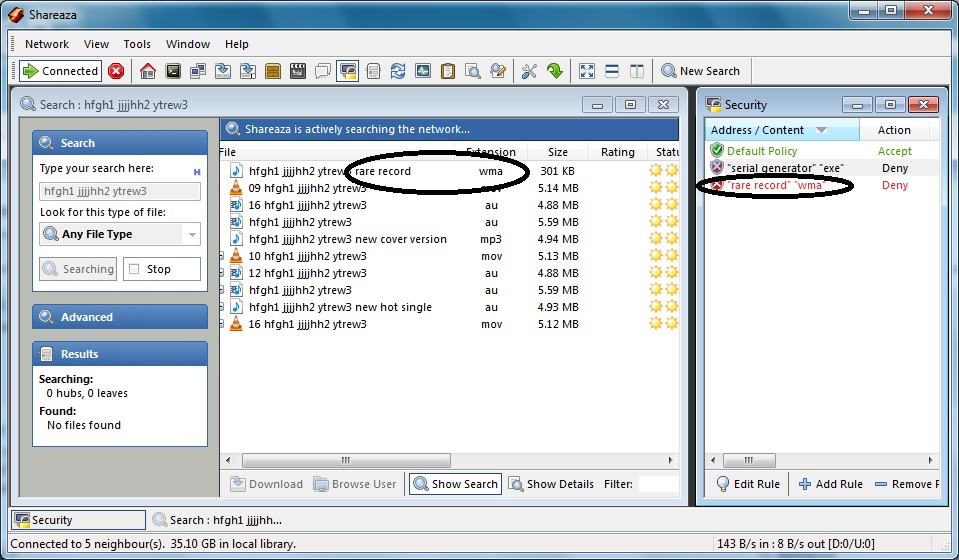This screenshot has height=560, width=959.
Task: Open the Network menu
Action: (47, 44)
